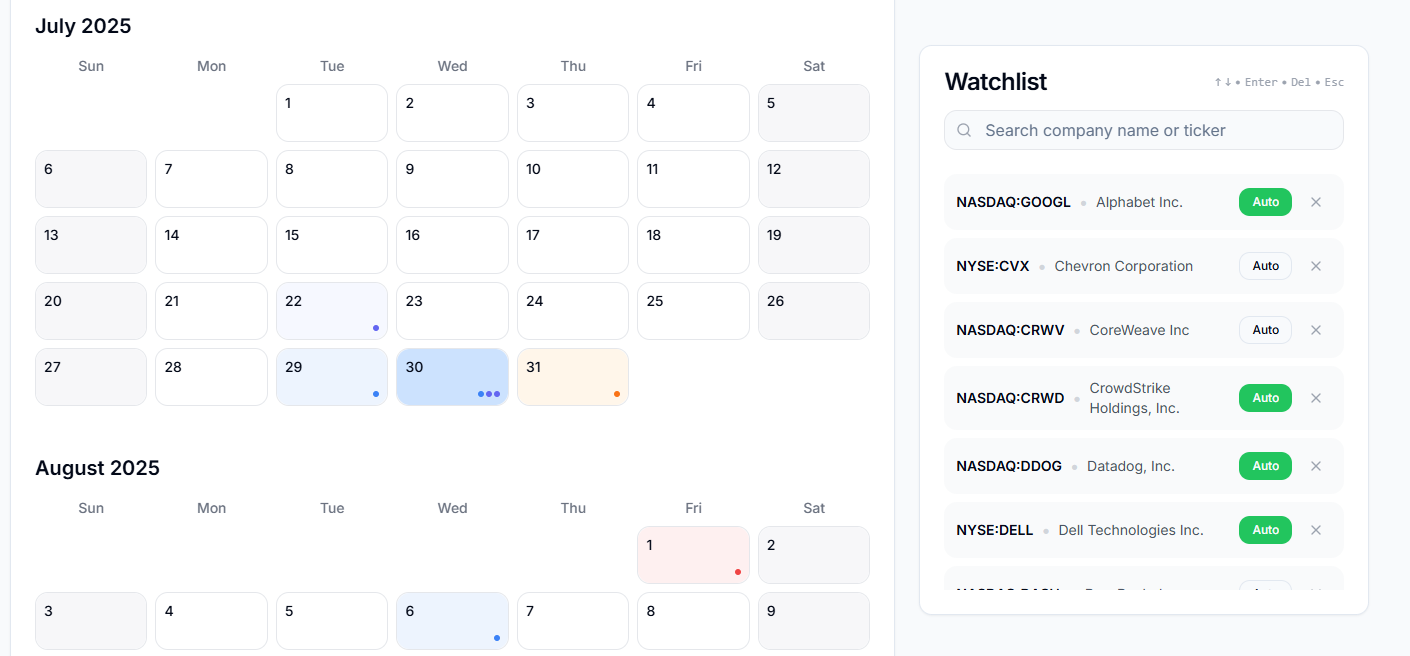1410x656 pixels.
Task: Select July 21 calendar cell
Action: (x=211, y=311)
